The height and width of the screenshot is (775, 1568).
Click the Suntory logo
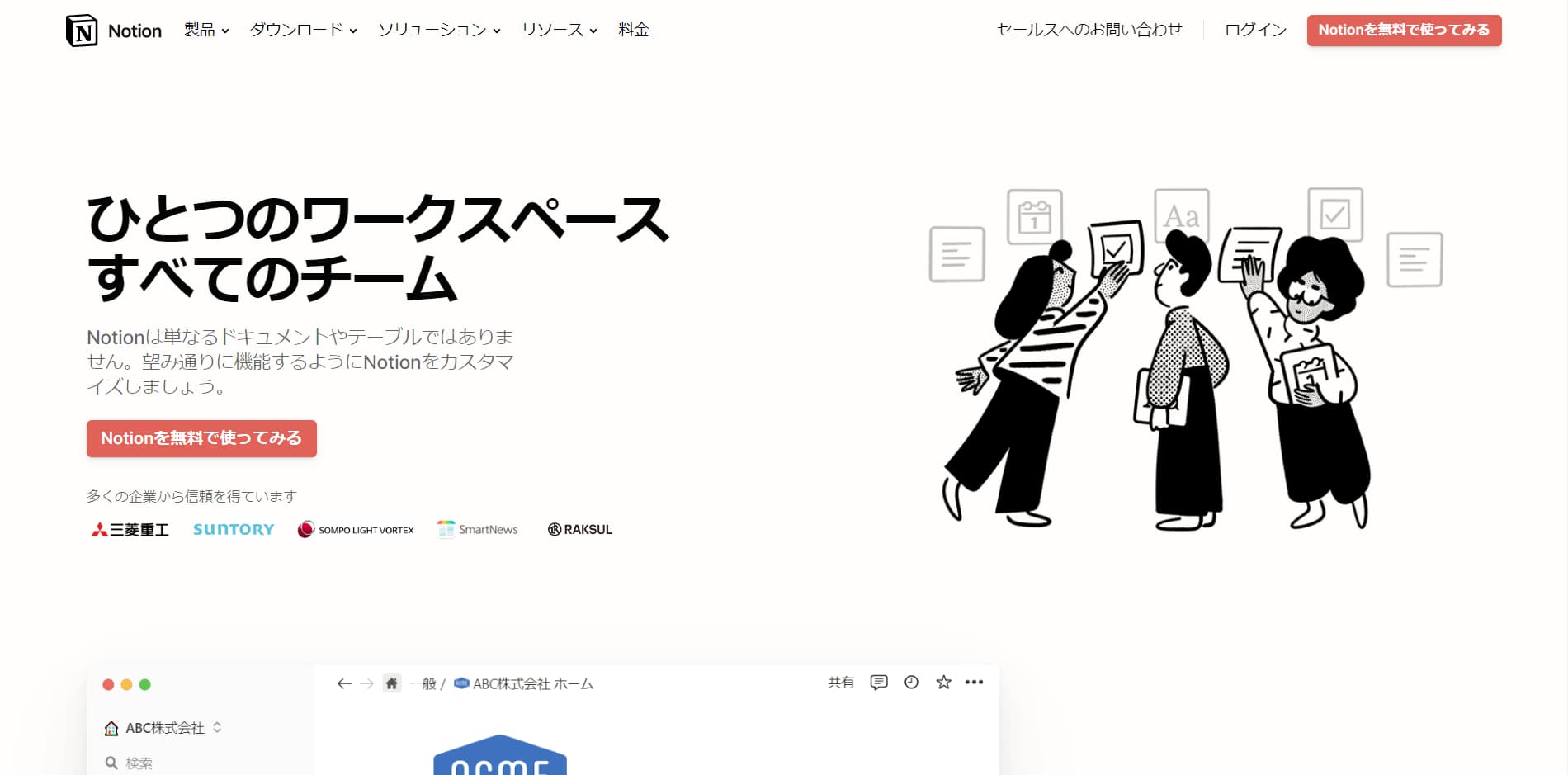point(234,530)
